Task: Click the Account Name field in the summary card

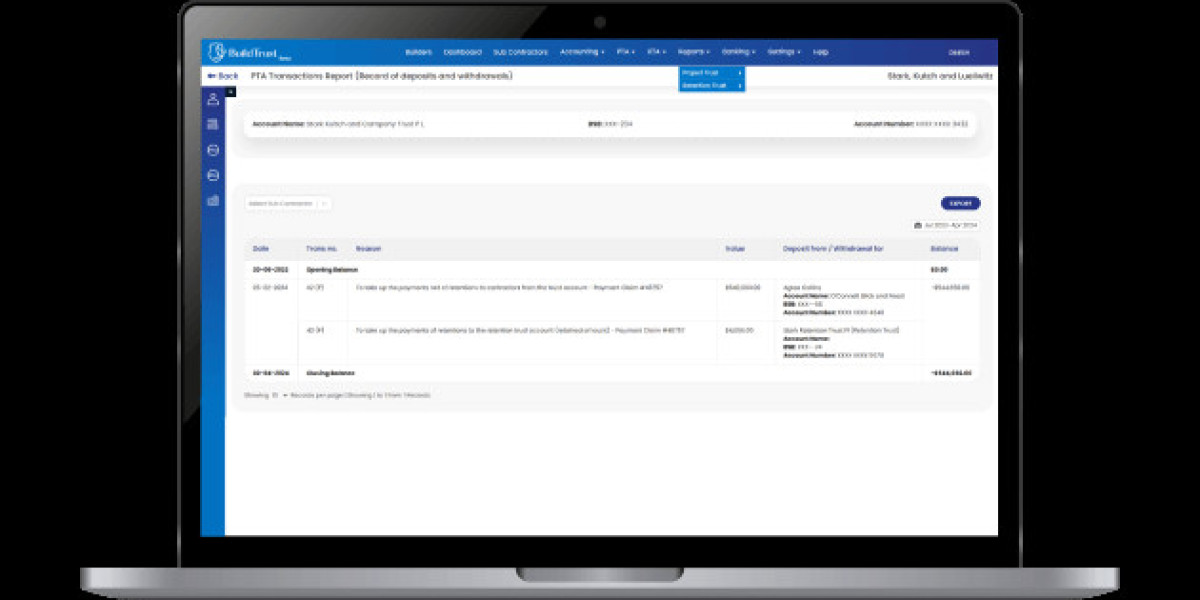Action: [x=339, y=124]
